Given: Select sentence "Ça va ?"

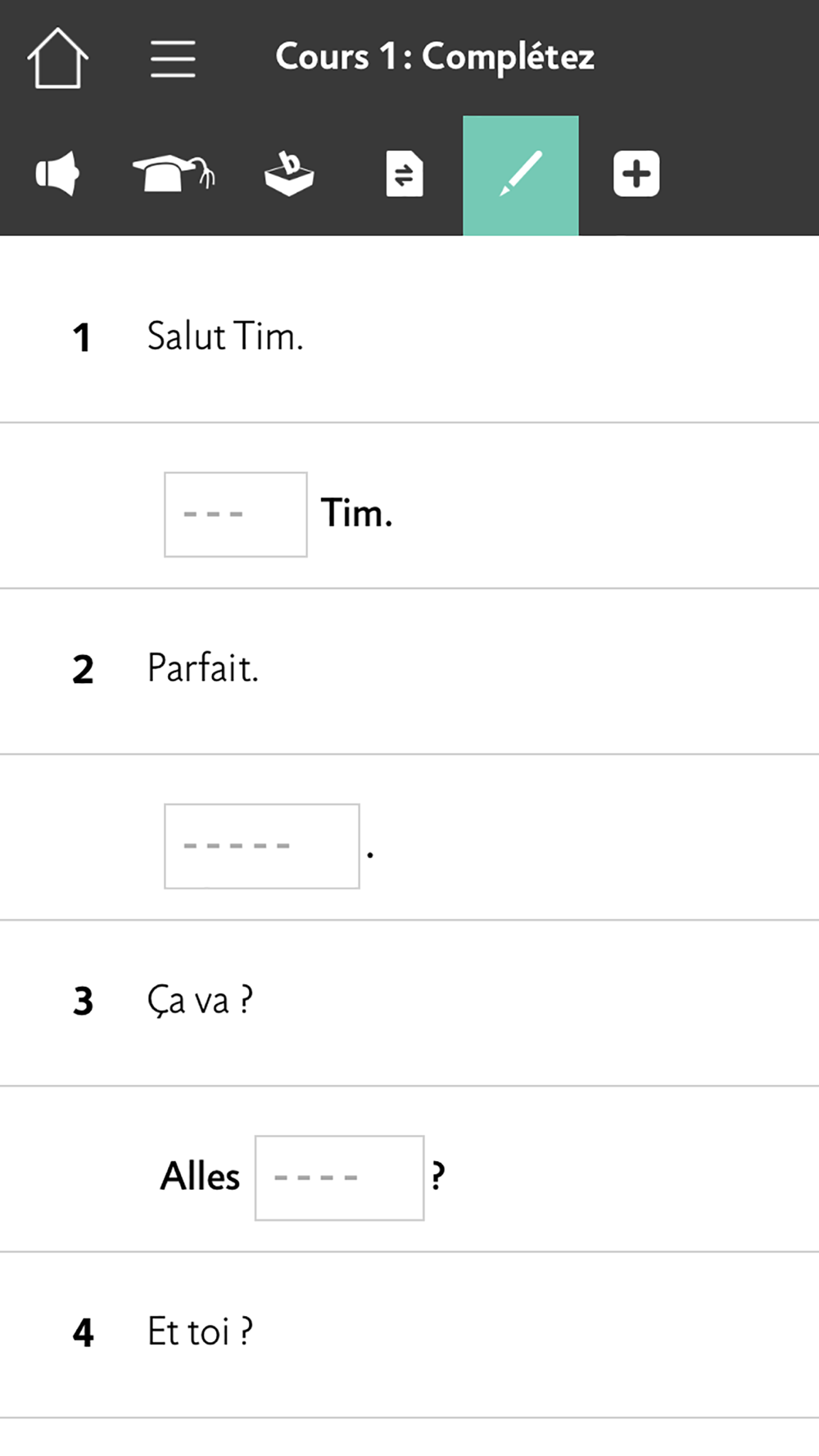Looking at the screenshot, I should click(200, 1001).
